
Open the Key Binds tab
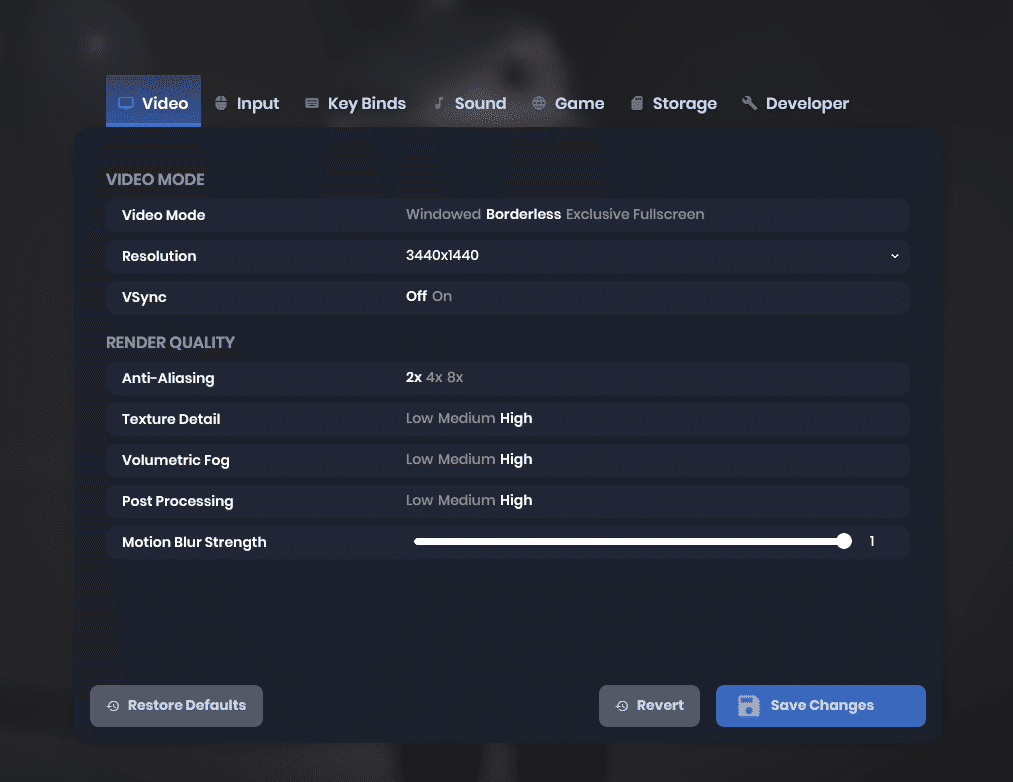(x=355, y=103)
